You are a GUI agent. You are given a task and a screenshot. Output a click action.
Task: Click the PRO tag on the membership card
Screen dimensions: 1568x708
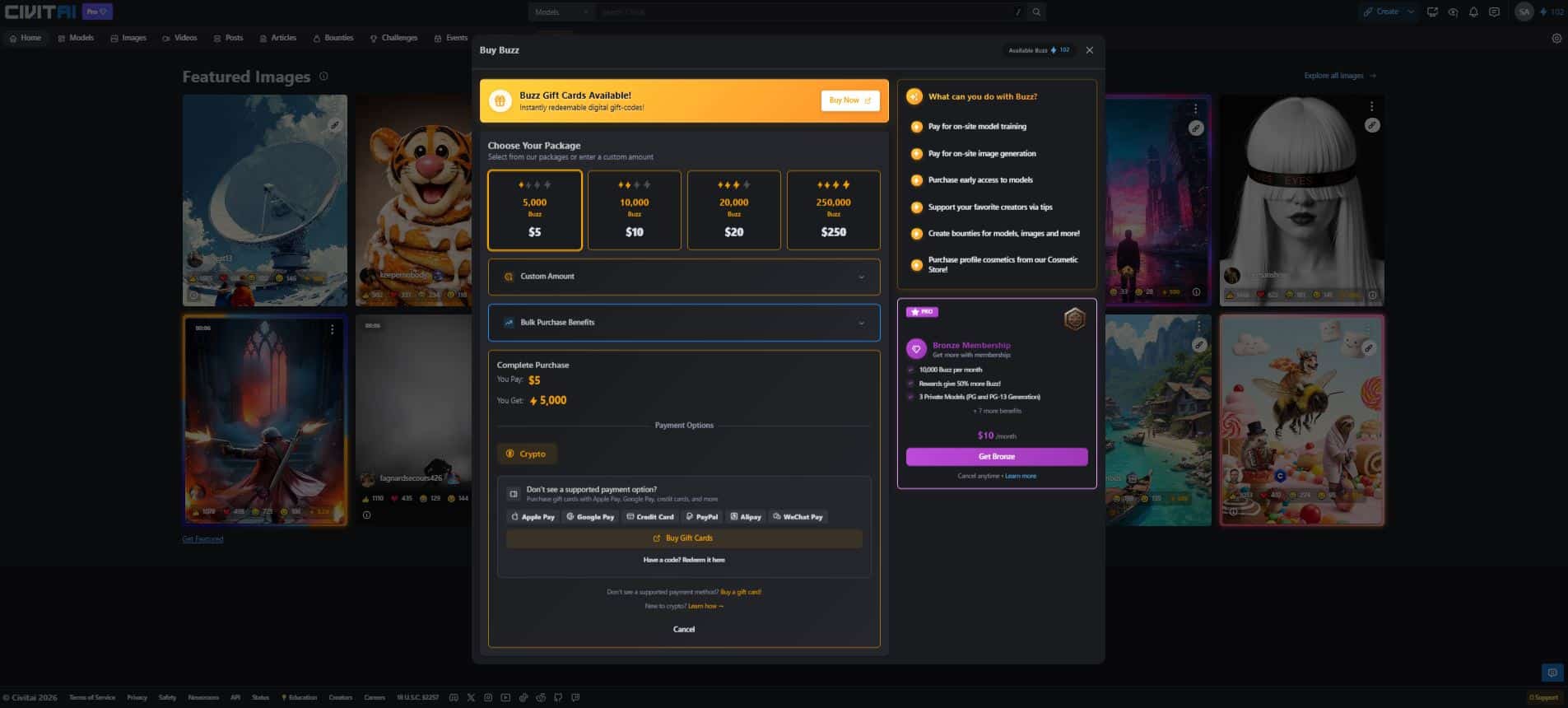click(x=922, y=312)
